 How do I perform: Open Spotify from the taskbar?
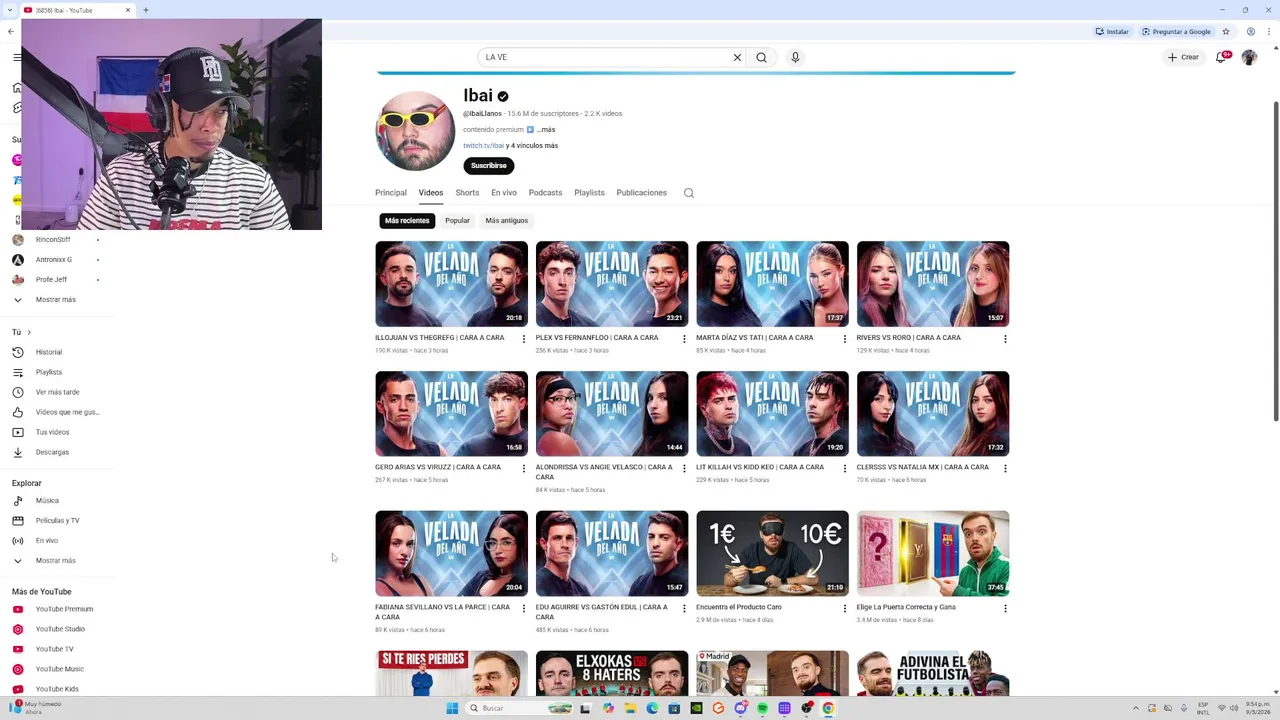click(762, 708)
